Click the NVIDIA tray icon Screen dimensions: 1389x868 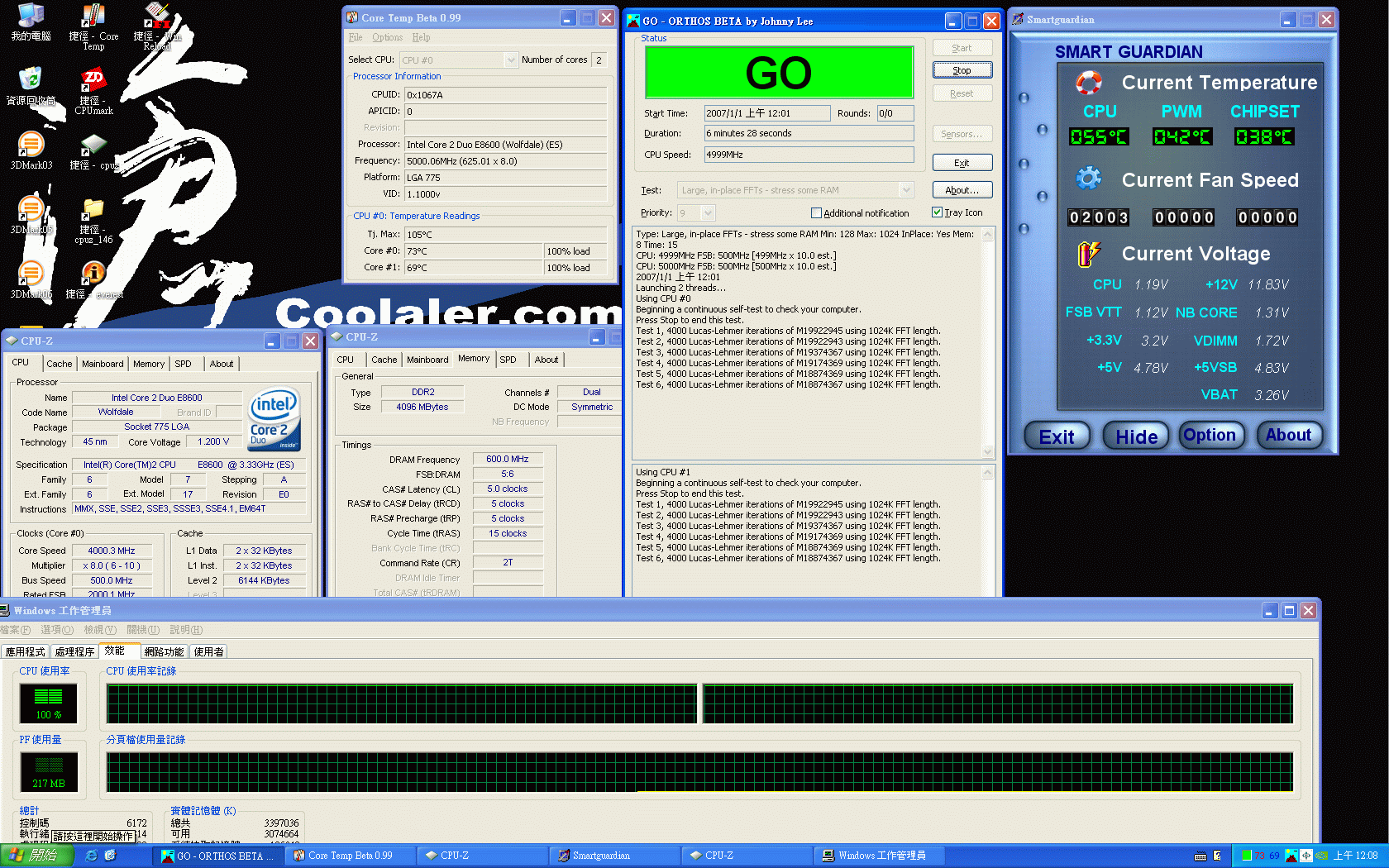click(1321, 856)
